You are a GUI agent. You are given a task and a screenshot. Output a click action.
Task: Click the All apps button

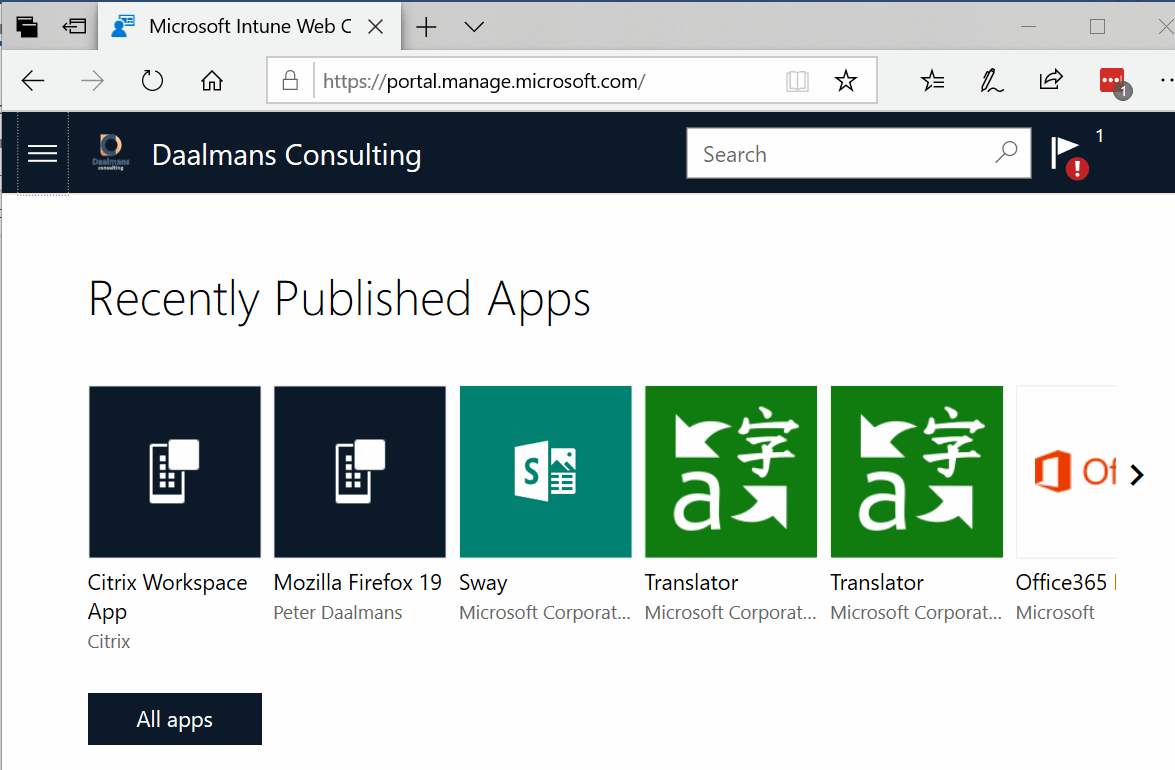tap(175, 719)
